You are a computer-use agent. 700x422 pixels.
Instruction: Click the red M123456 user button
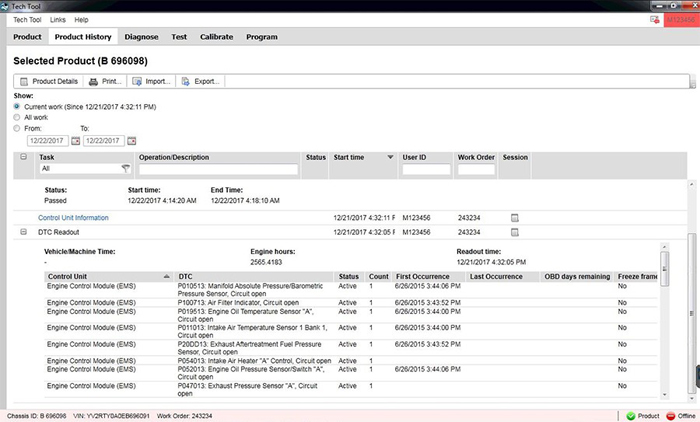pos(681,20)
